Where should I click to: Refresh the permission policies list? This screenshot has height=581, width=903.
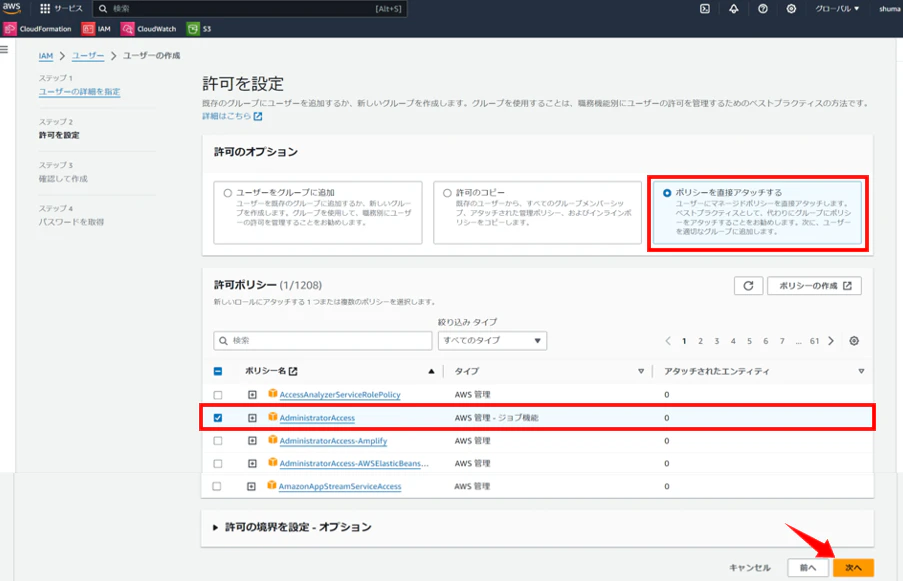point(748,286)
